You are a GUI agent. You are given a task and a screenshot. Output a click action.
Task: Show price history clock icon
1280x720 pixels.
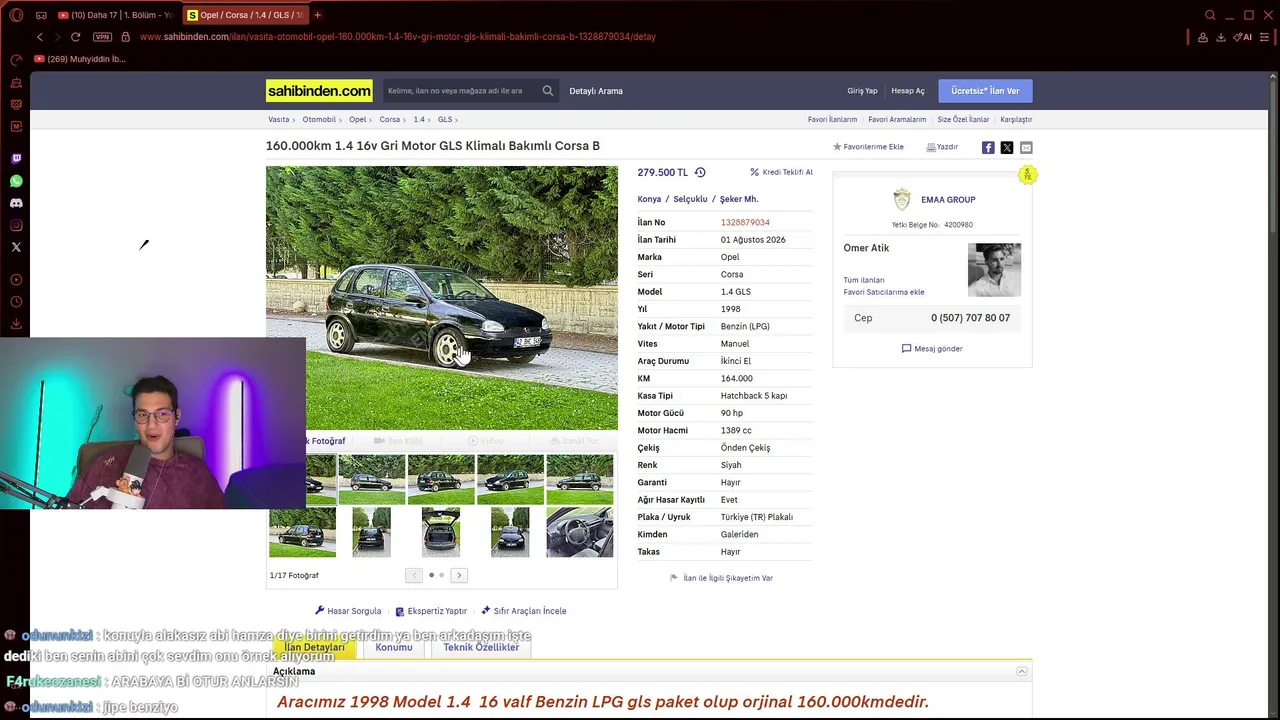[700, 172]
